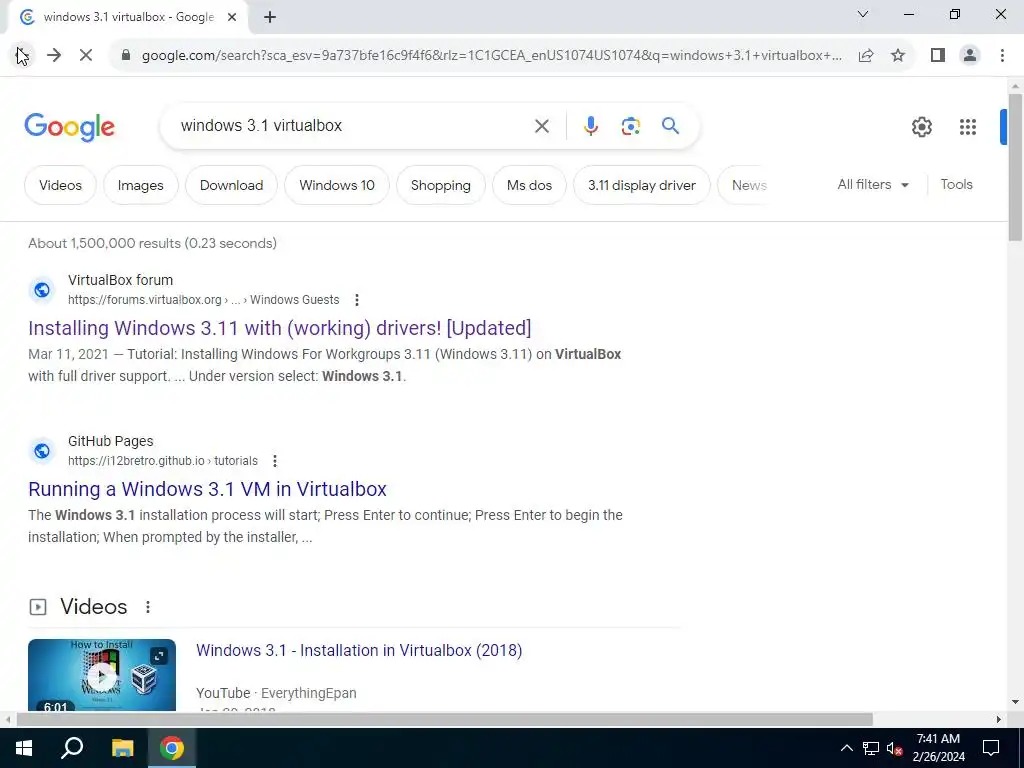Open Installing Windows 3.11 with drivers result

pyautogui.click(x=280, y=328)
